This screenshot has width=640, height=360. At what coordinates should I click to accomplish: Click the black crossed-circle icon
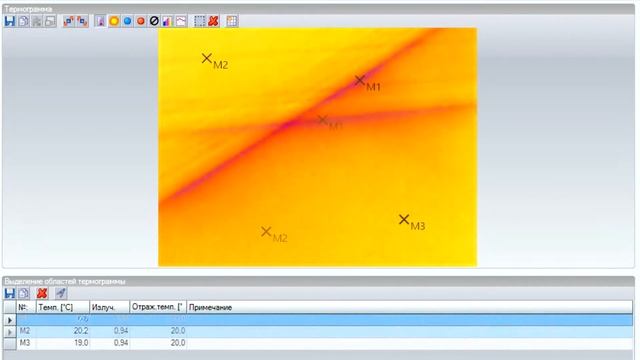pyautogui.click(x=154, y=21)
